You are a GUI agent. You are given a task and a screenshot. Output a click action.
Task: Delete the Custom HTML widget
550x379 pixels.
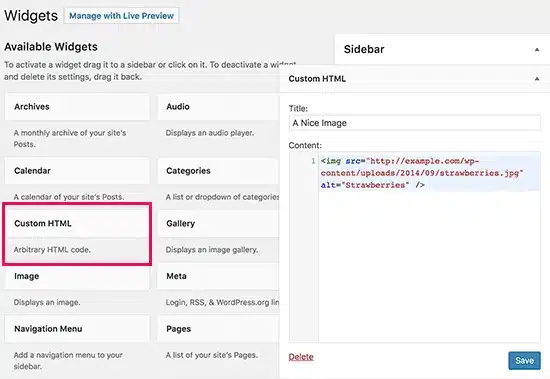301,357
